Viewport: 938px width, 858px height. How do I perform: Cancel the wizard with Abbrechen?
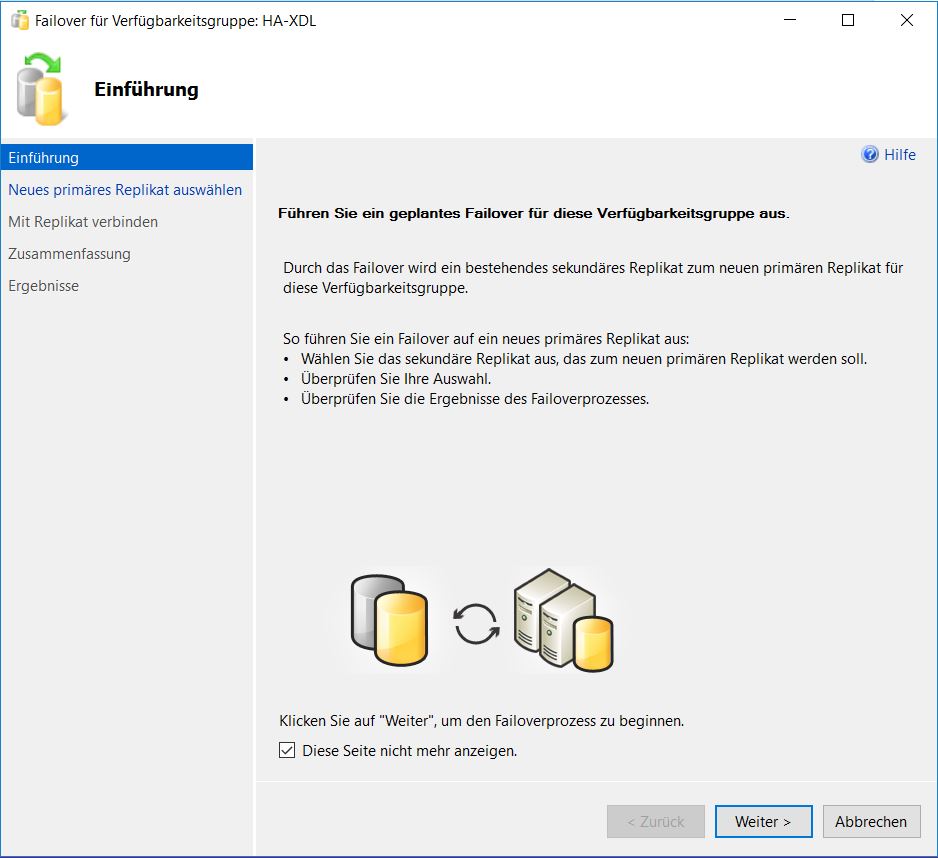pos(871,821)
